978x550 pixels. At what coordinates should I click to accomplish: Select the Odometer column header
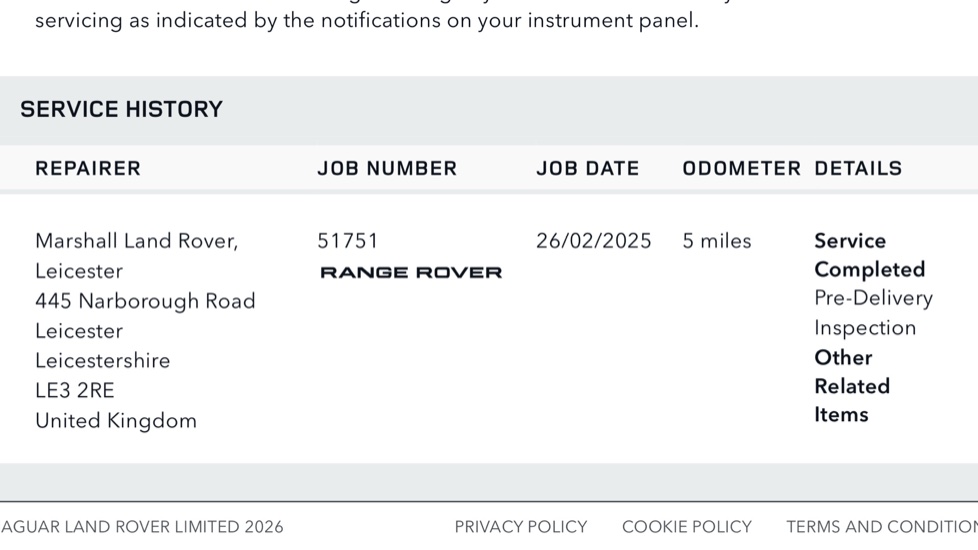741,169
